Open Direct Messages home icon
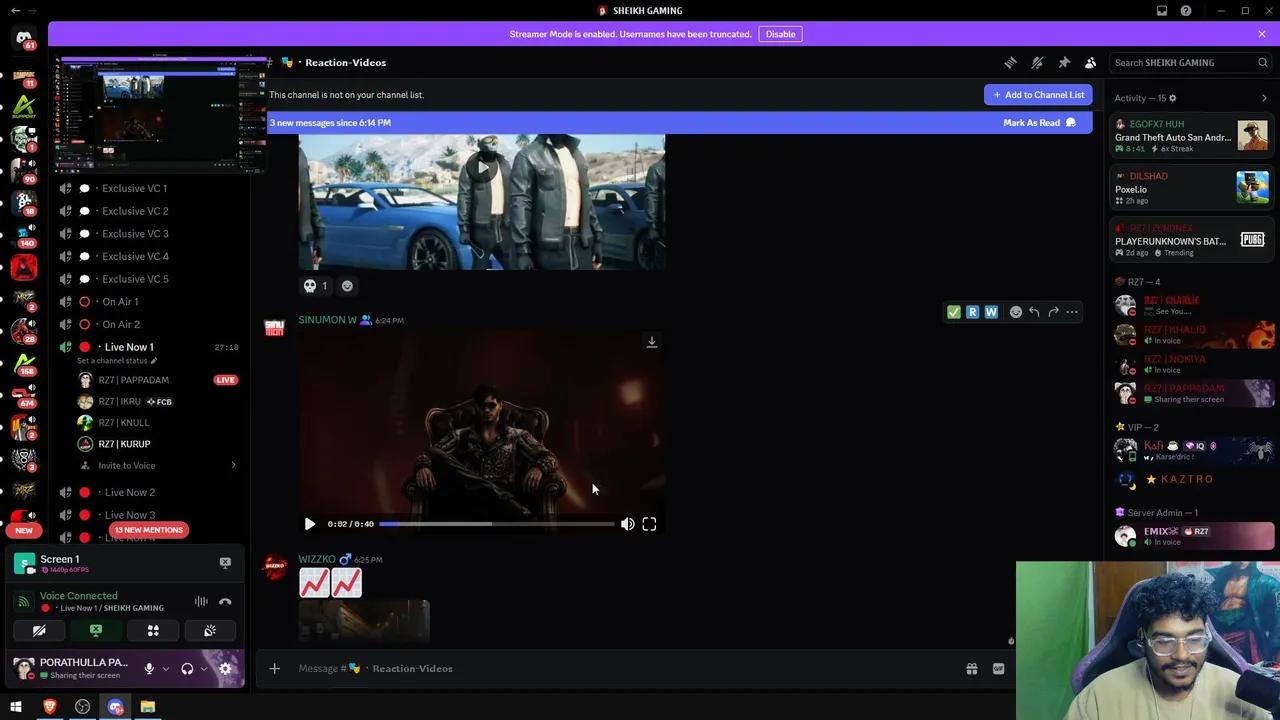The width and height of the screenshot is (1280, 720). [24, 38]
